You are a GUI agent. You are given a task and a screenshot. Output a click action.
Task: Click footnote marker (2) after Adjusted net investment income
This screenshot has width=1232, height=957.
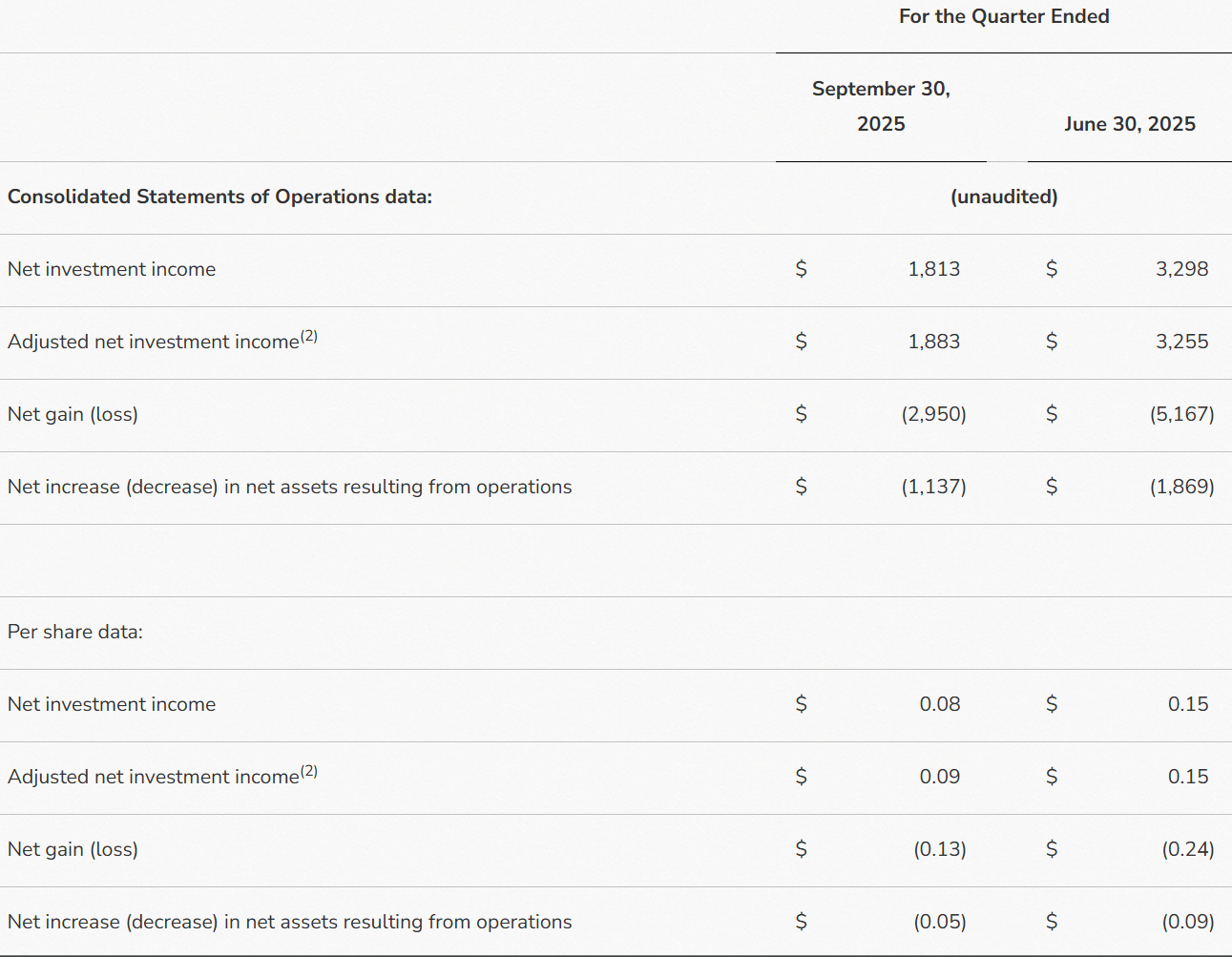tap(310, 334)
